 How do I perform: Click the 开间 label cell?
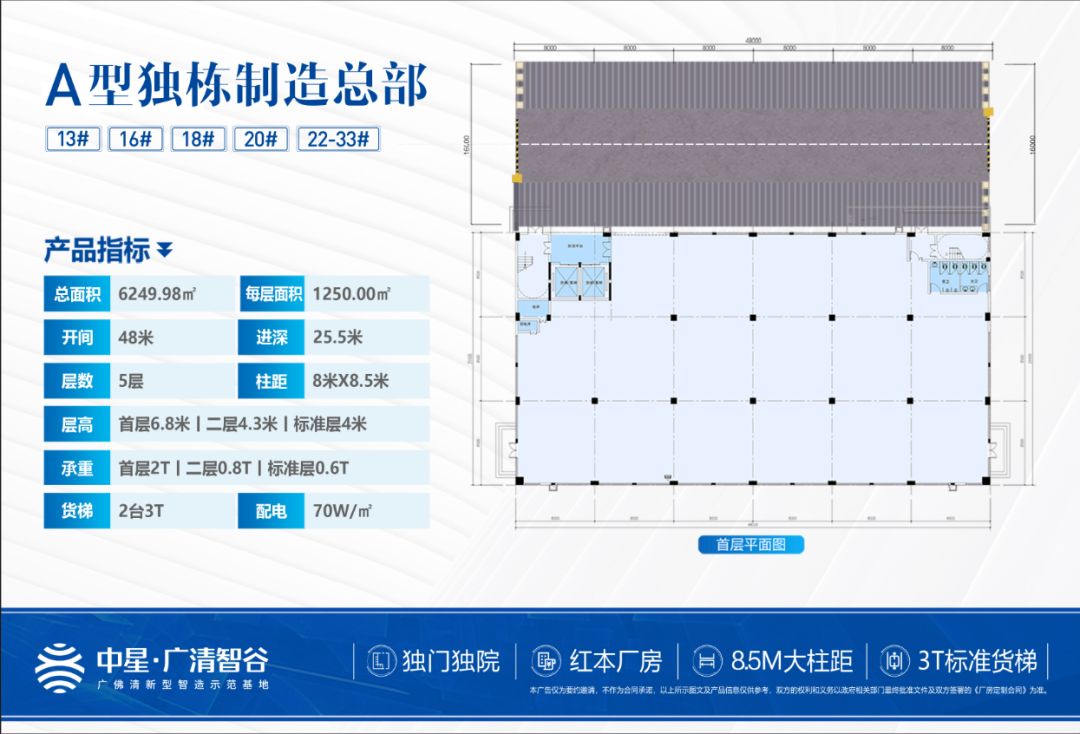[x=77, y=337]
